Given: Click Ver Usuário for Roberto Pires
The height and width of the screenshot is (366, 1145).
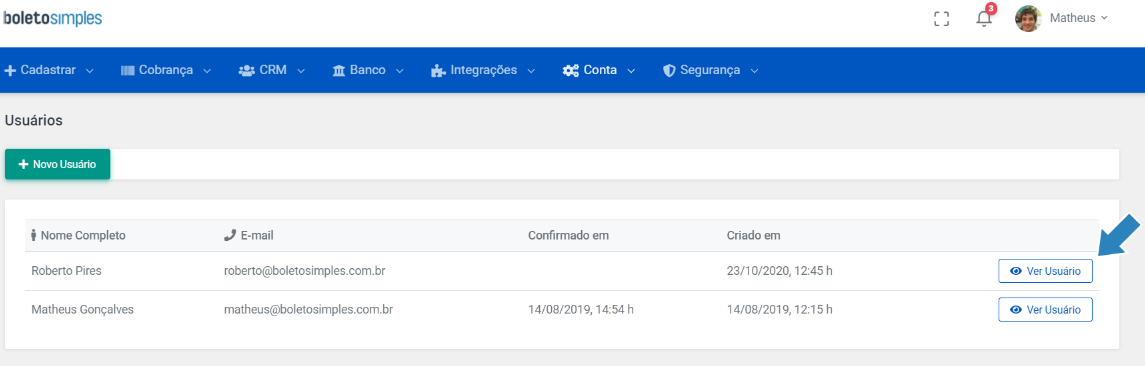Looking at the screenshot, I should 1045,270.
